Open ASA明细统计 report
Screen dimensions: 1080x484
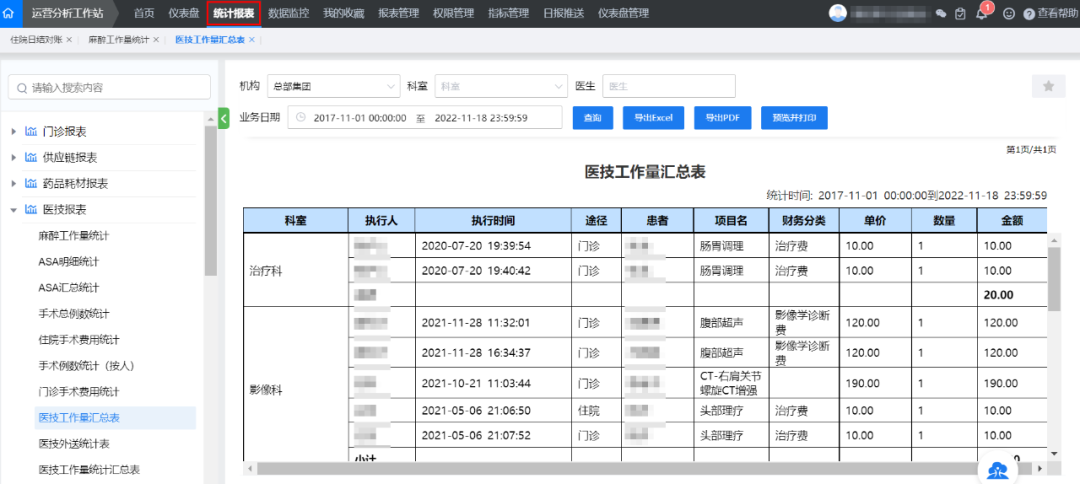69,262
